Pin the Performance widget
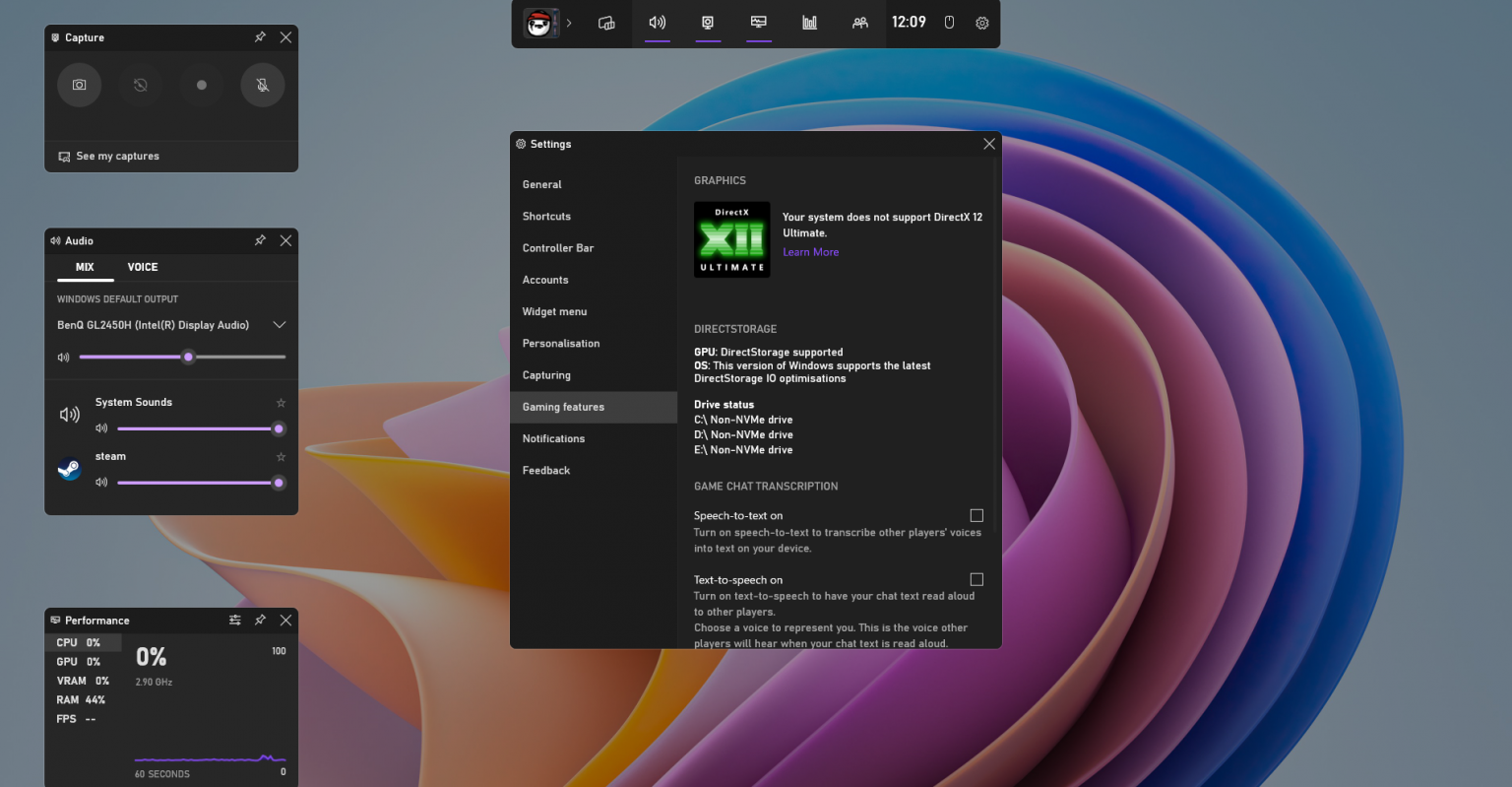Viewport: 1512px width, 787px height. coord(260,620)
